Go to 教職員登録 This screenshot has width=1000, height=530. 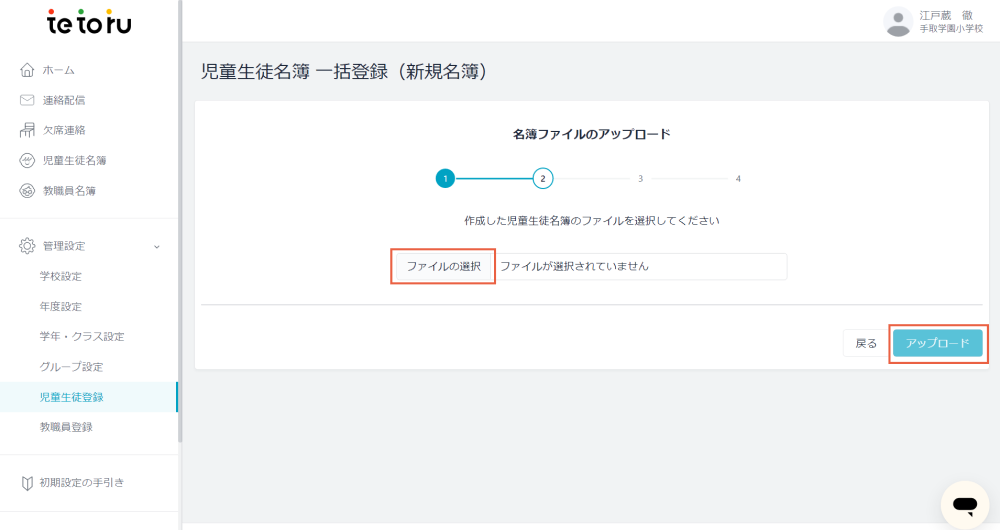[66, 427]
